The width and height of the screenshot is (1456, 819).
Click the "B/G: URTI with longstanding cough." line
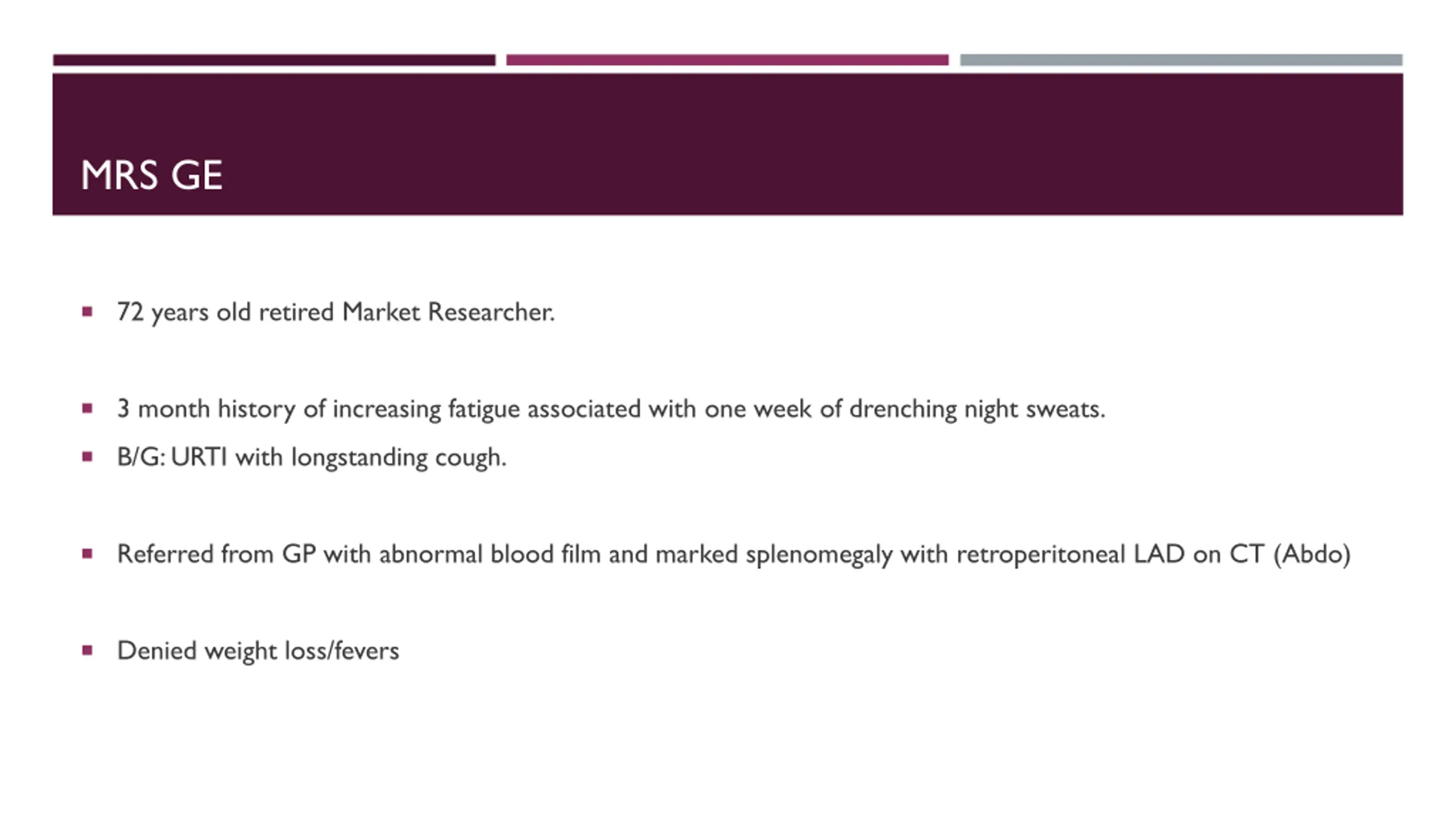click(312, 457)
